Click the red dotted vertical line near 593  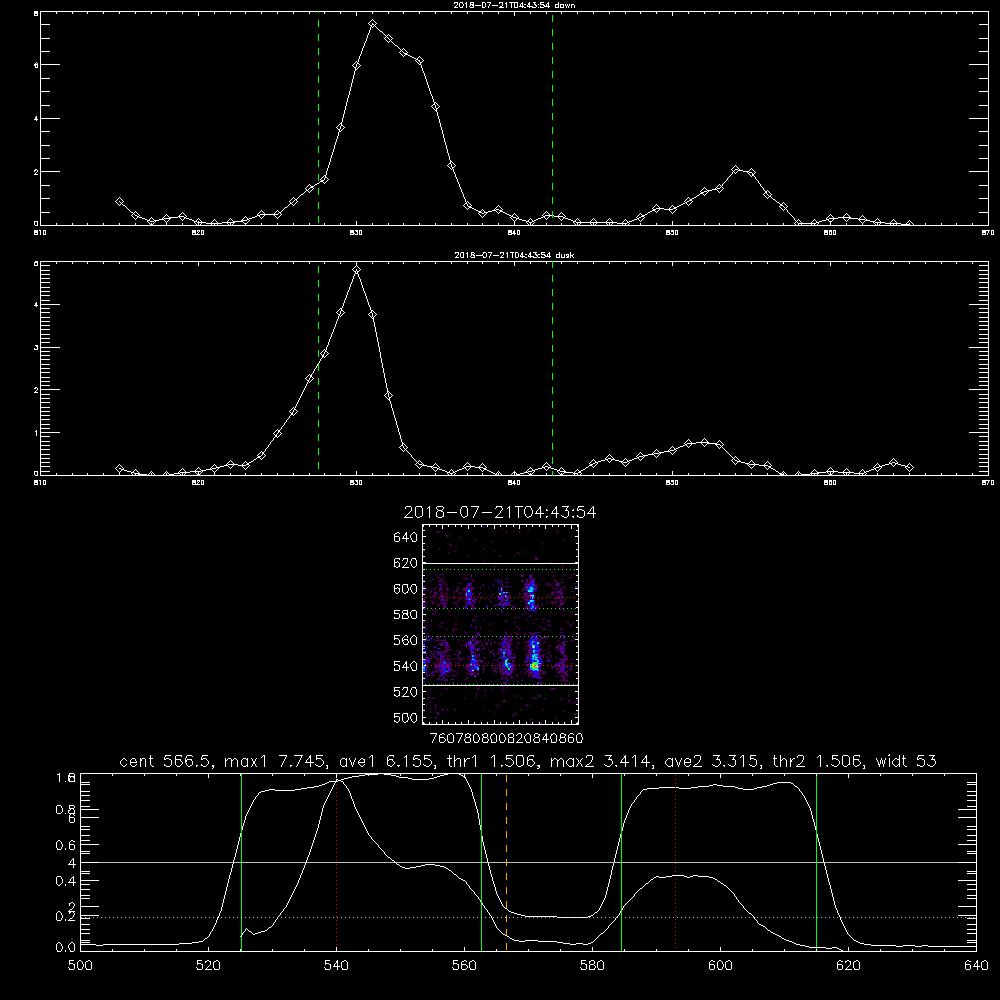pyautogui.click(x=675, y=862)
